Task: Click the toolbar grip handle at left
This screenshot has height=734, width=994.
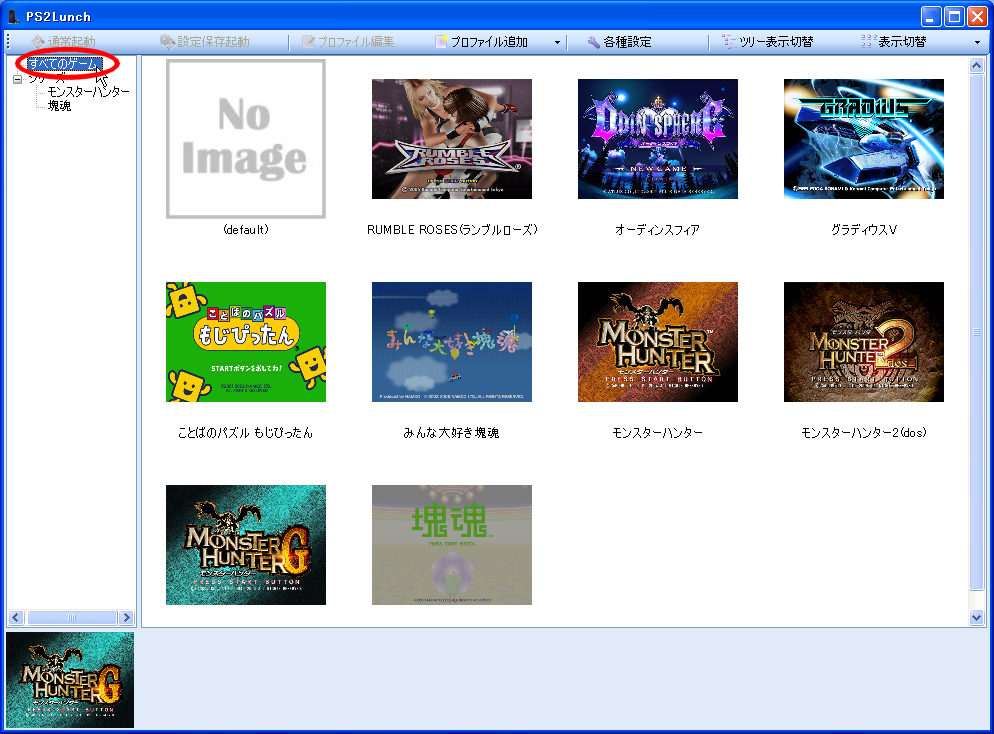Action: 8,42
